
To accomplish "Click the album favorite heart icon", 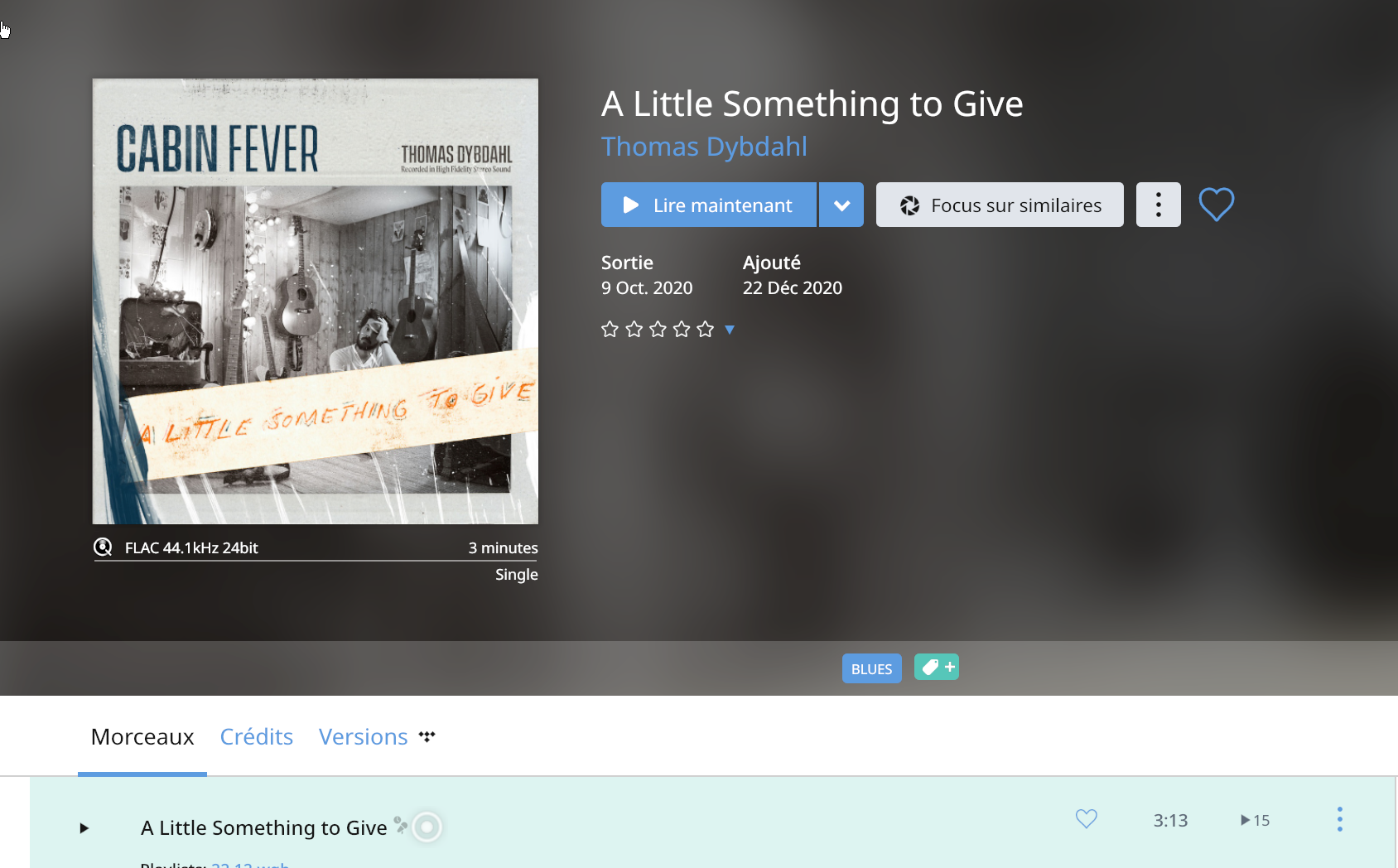I will [1216, 205].
